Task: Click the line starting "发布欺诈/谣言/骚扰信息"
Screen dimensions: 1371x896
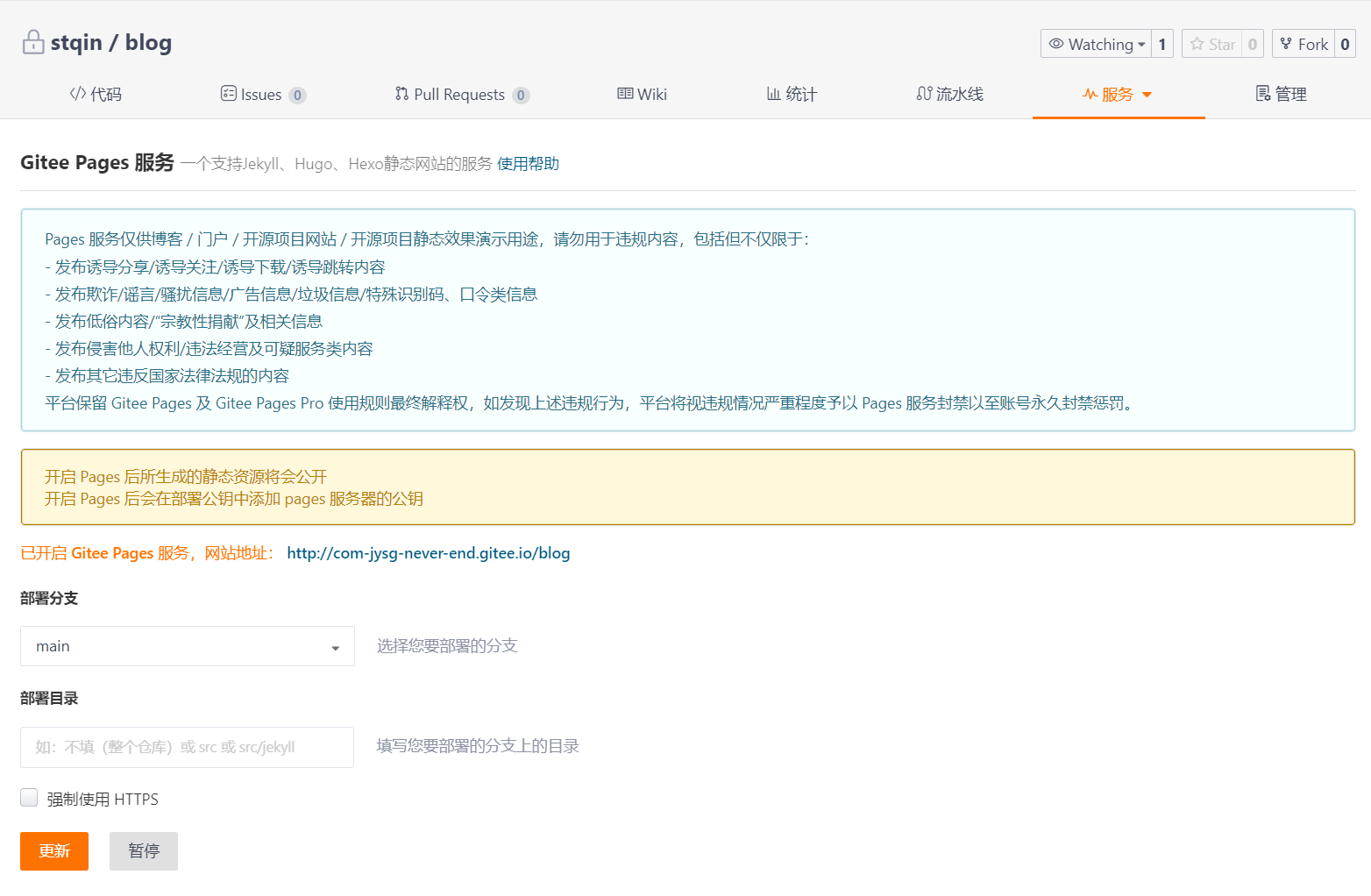Action: (291, 295)
